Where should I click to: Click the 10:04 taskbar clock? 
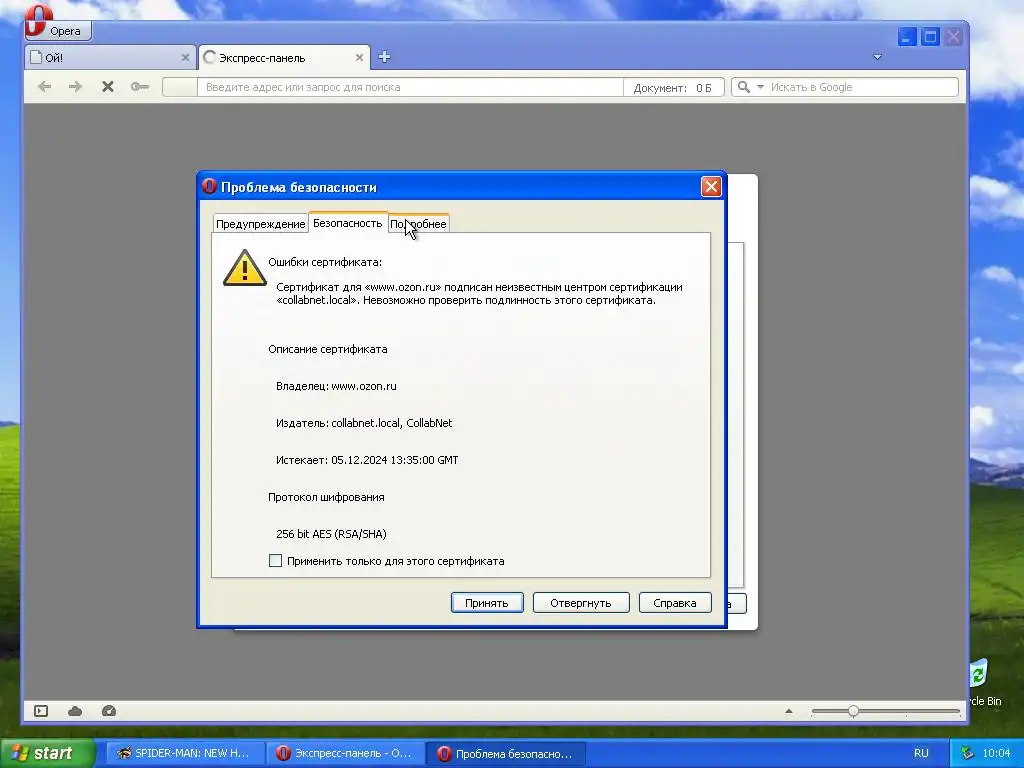(x=997, y=753)
